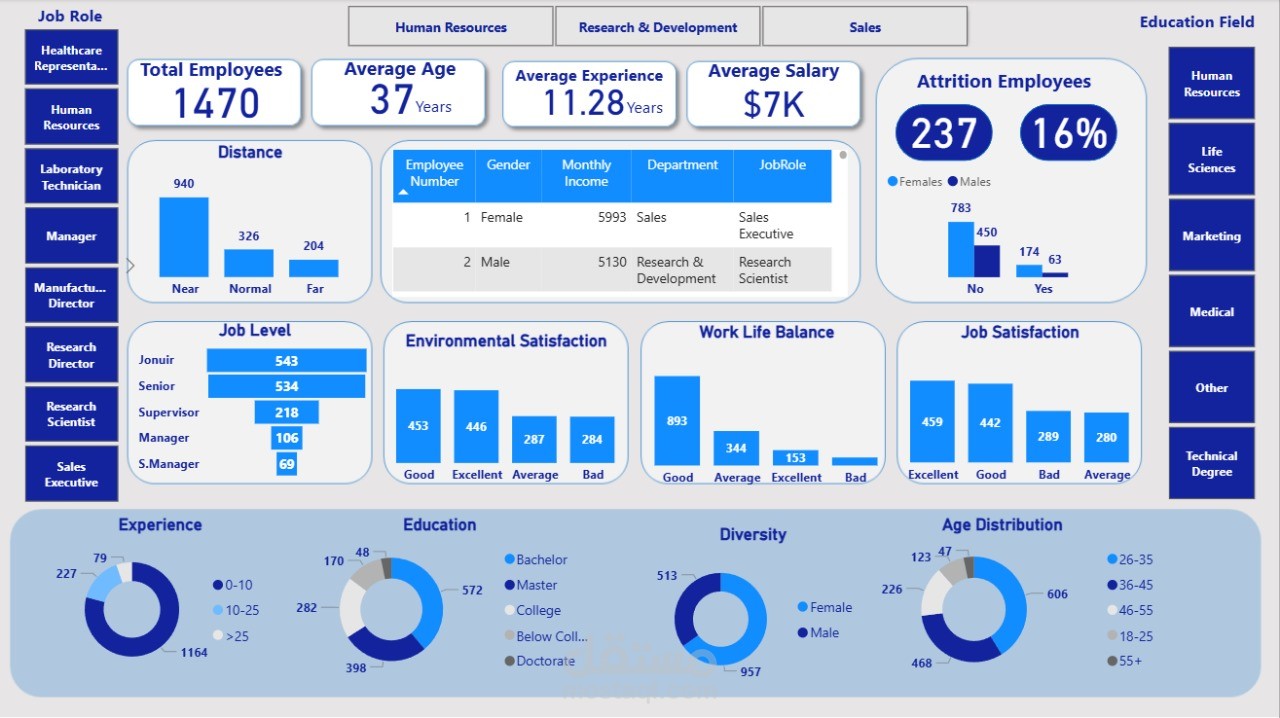The image size is (1280, 718).
Task: Click the Female Diversity legend item
Action: coord(825,607)
